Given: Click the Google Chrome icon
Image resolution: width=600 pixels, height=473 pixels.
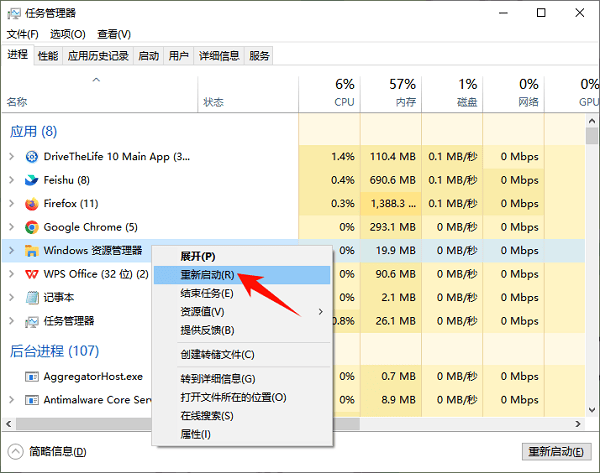Looking at the screenshot, I should 32,228.
